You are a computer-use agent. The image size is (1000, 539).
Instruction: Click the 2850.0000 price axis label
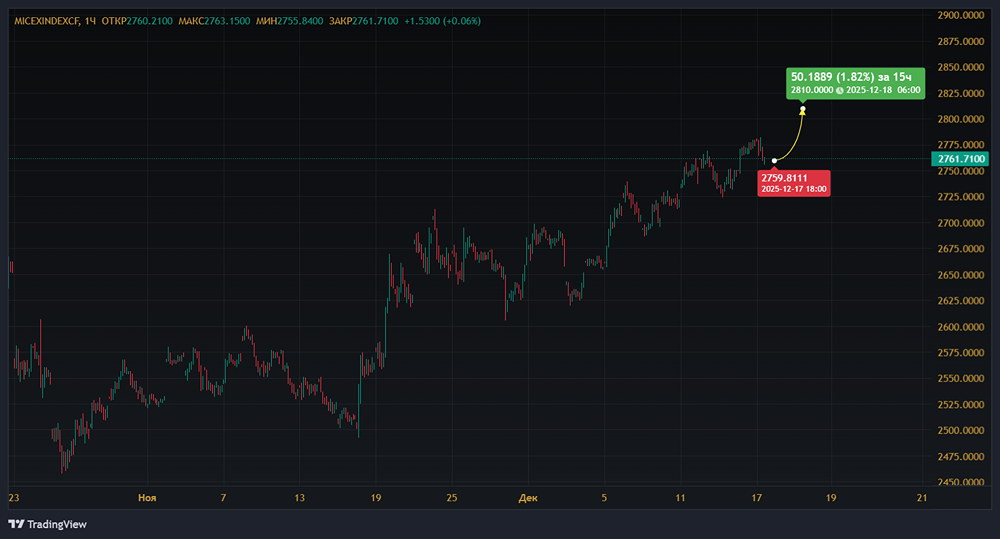click(x=960, y=67)
